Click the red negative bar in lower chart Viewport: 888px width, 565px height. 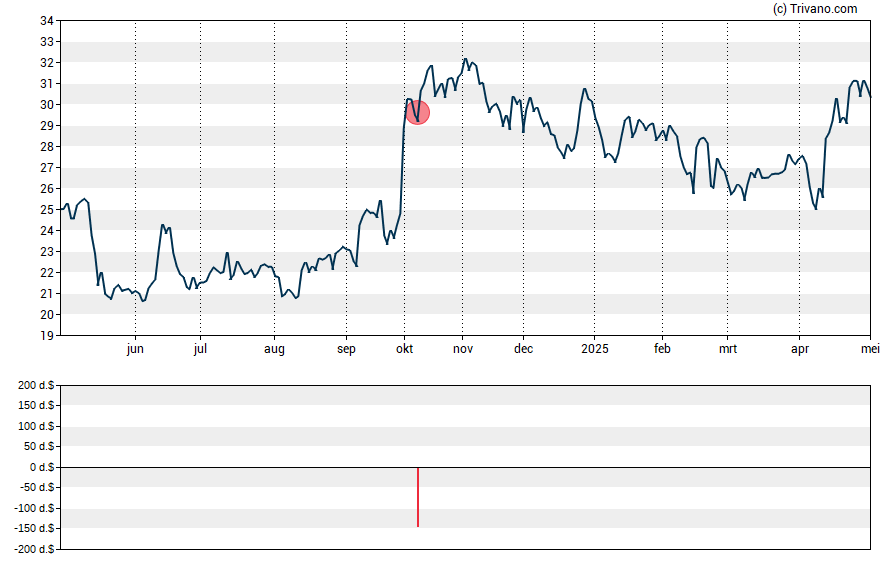[418, 497]
